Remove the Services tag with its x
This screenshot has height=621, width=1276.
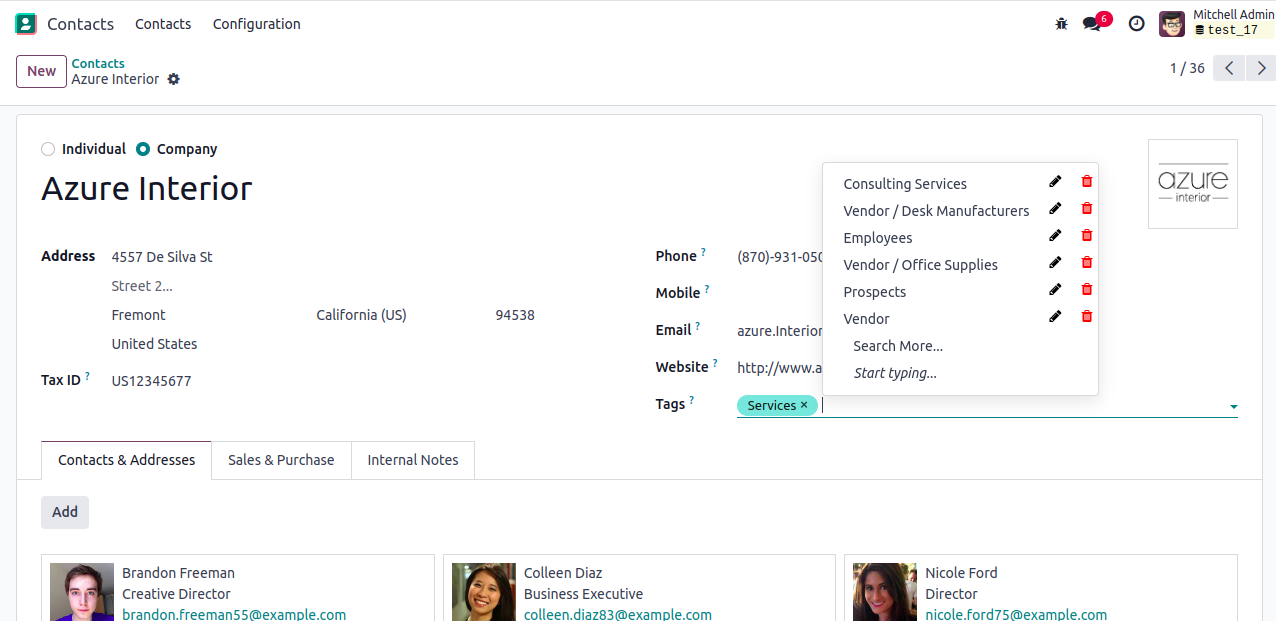pyautogui.click(x=804, y=405)
